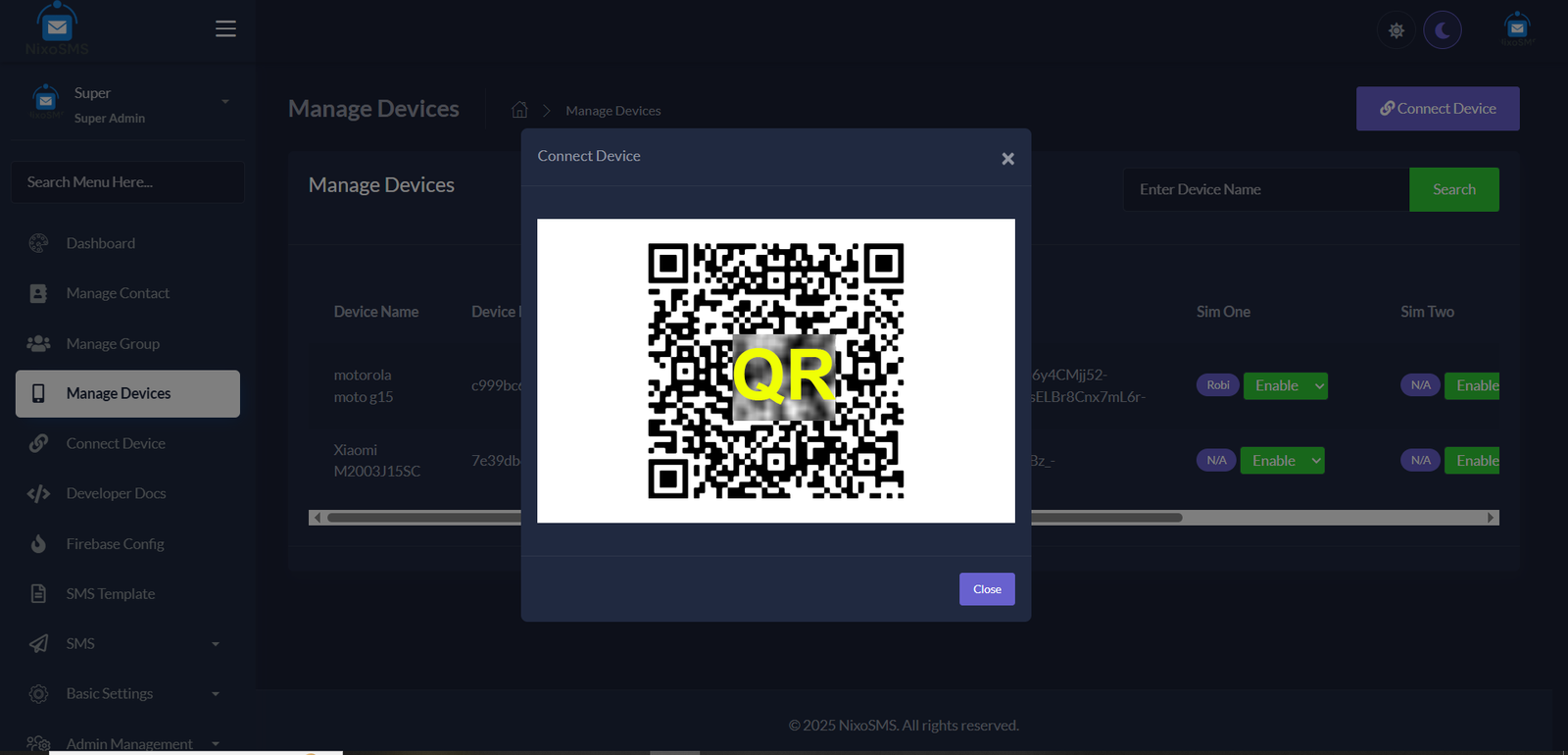Click the Close button in dialog
Screen dimensions: 1568x755
click(987, 589)
